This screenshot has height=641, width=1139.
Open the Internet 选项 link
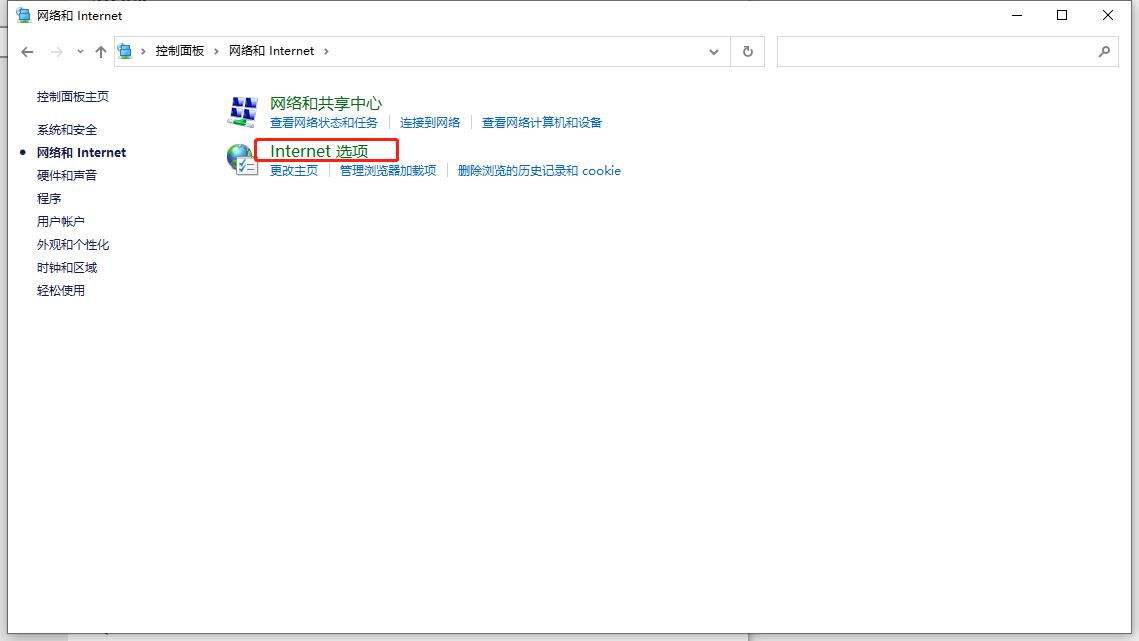coord(319,151)
